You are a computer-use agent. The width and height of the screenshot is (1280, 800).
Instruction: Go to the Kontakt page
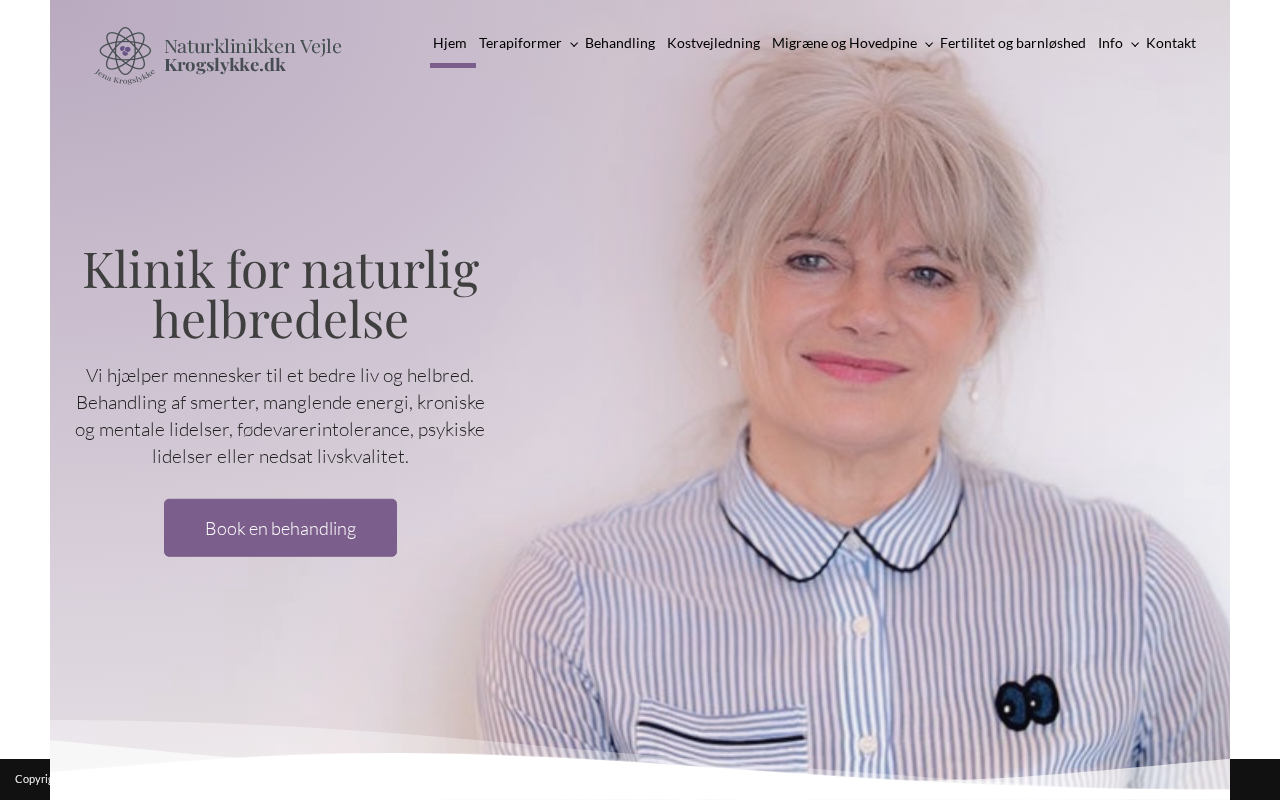1171,43
